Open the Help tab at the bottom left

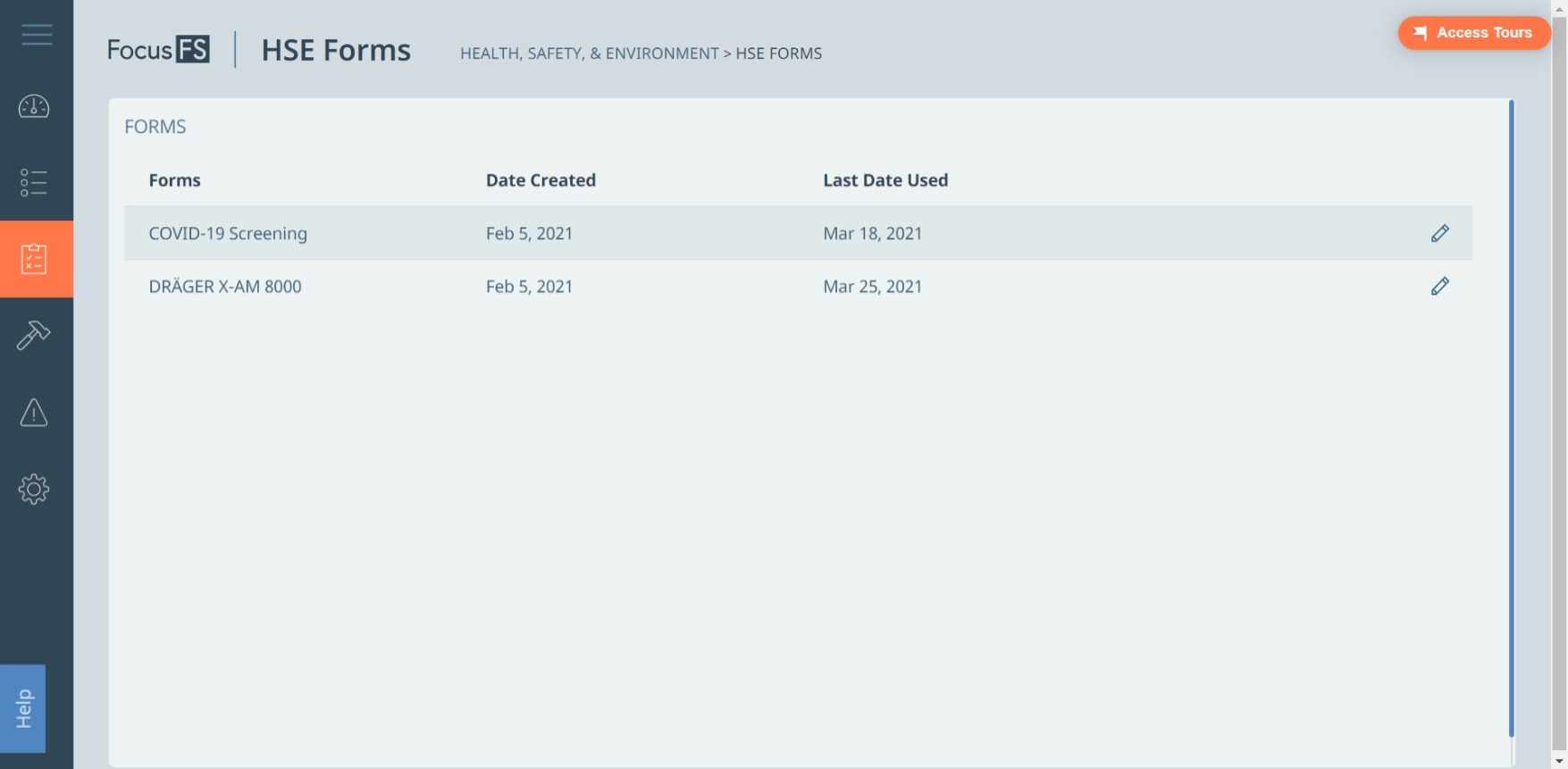tap(22, 708)
